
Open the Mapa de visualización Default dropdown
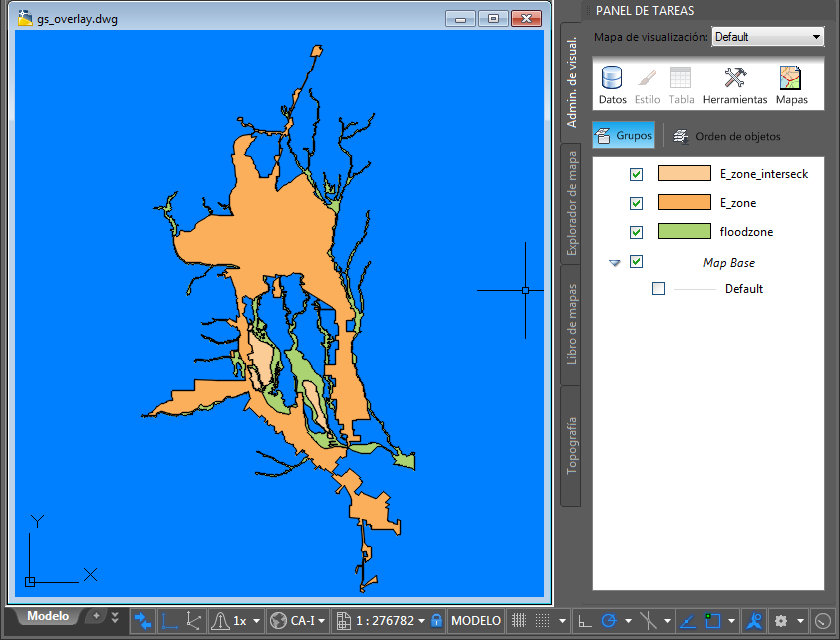768,37
